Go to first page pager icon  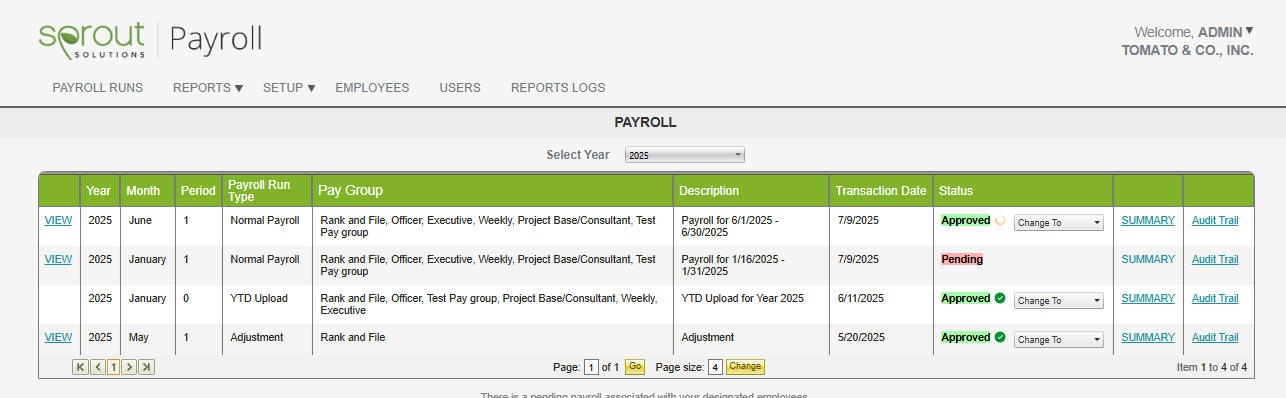81,367
